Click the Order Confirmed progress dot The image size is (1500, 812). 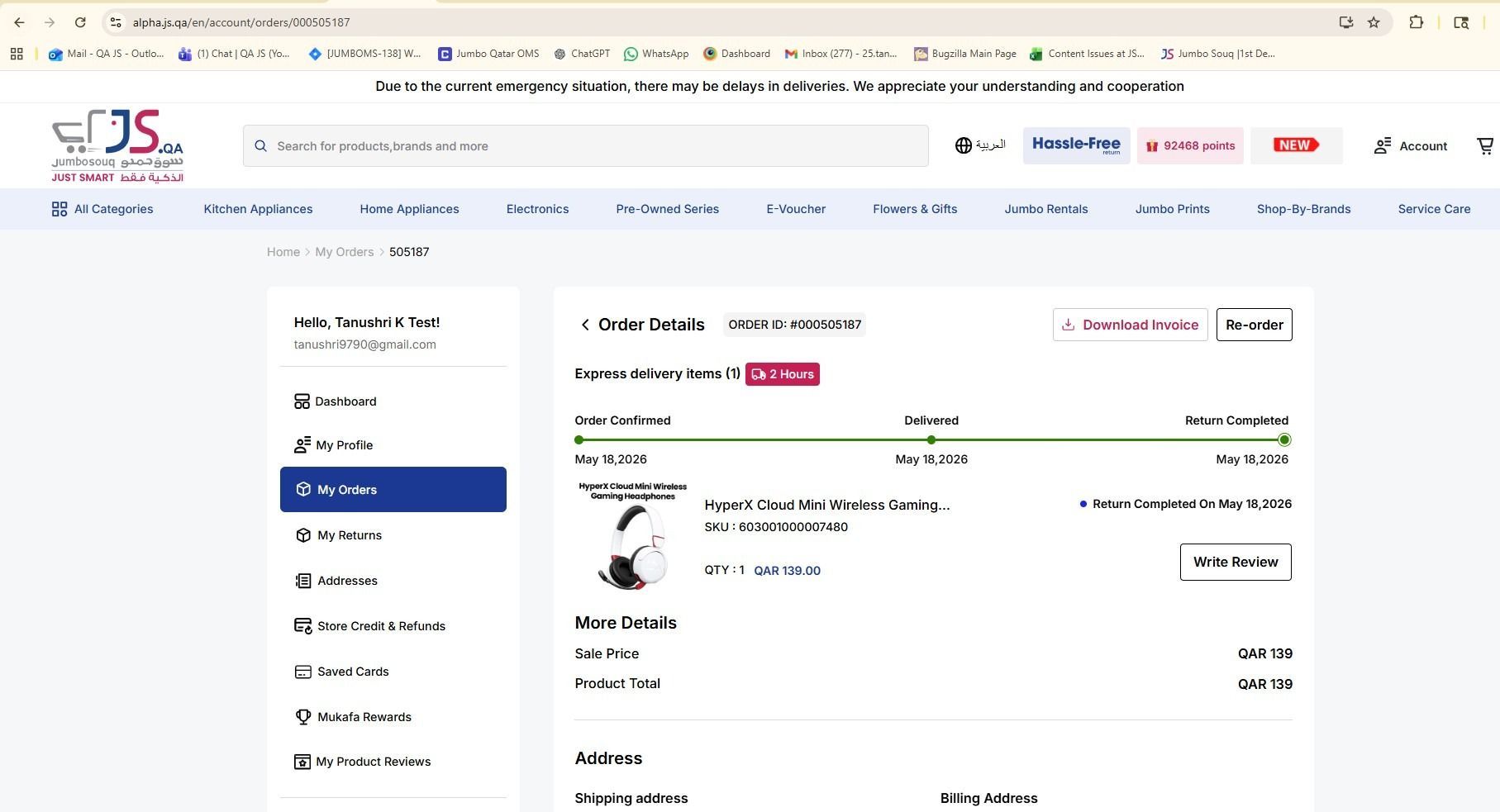pyautogui.click(x=579, y=440)
